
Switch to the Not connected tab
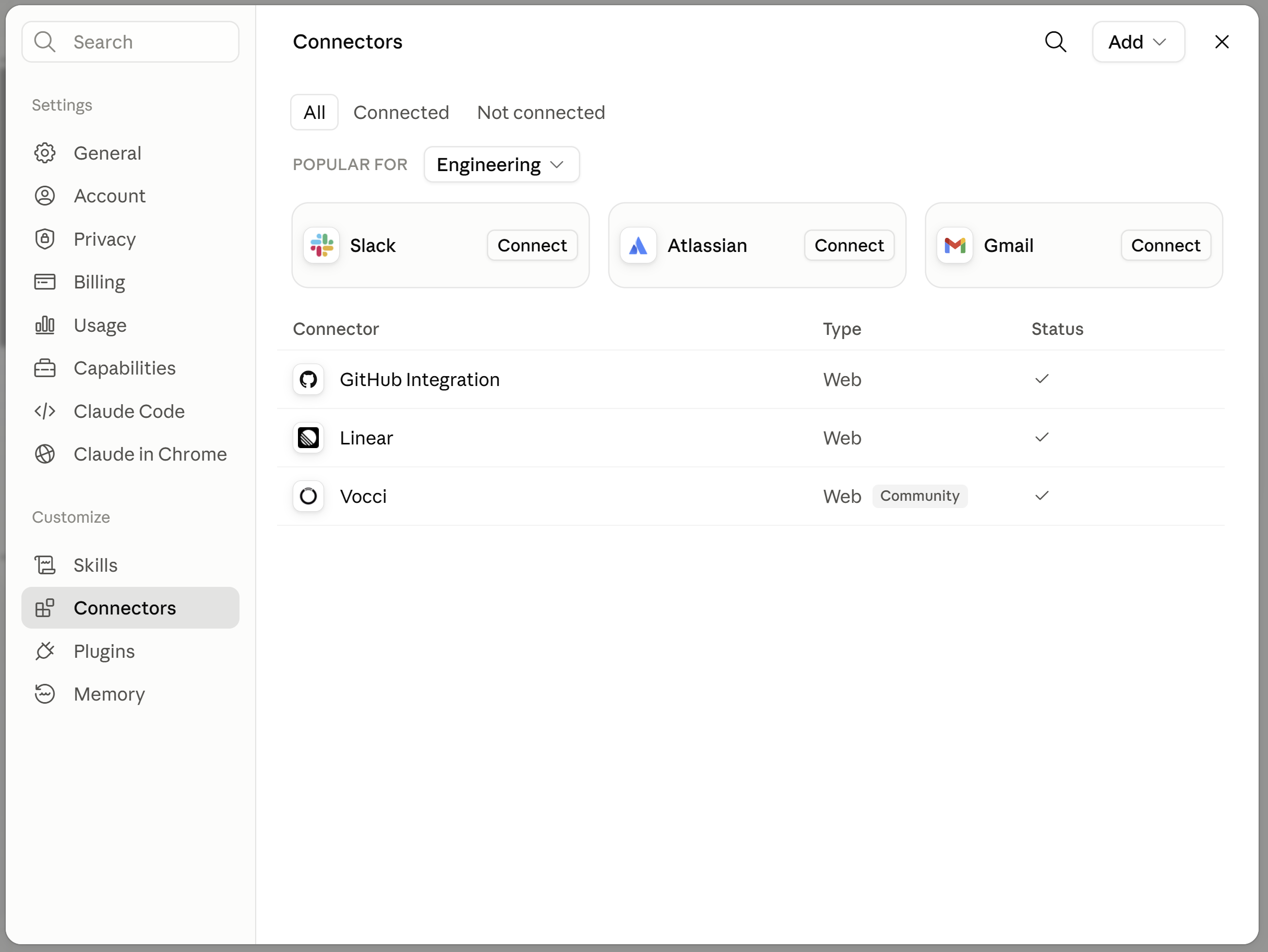click(541, 112)
